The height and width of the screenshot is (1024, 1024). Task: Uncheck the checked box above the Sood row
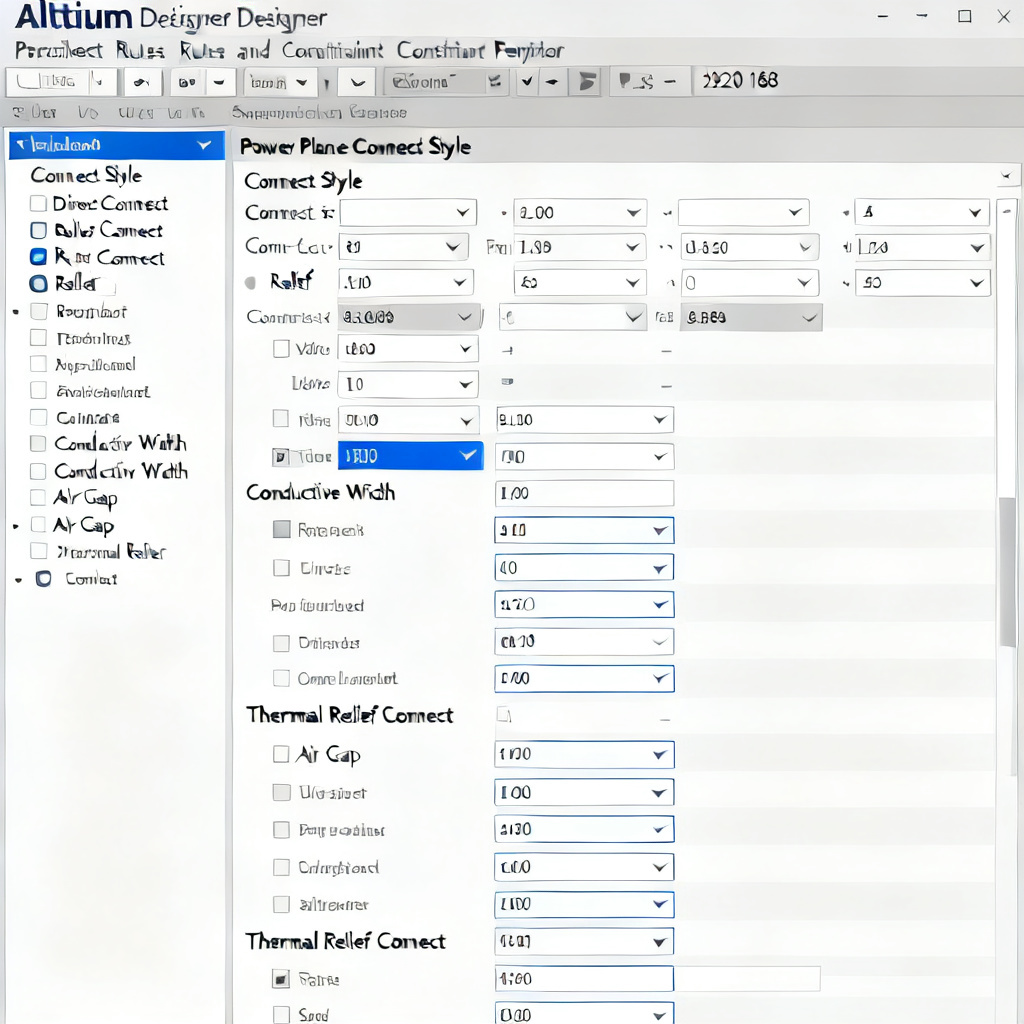coord(281,979)
